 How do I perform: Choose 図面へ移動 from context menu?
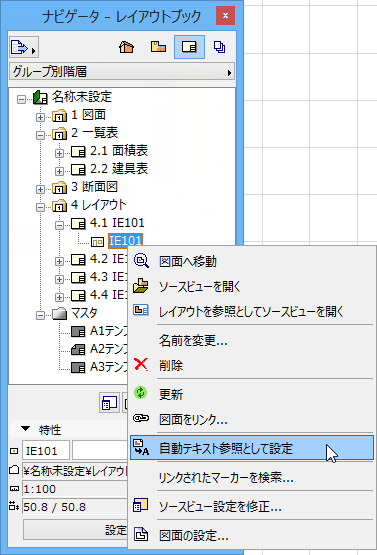pyautogui.click(x=252, y=262)
